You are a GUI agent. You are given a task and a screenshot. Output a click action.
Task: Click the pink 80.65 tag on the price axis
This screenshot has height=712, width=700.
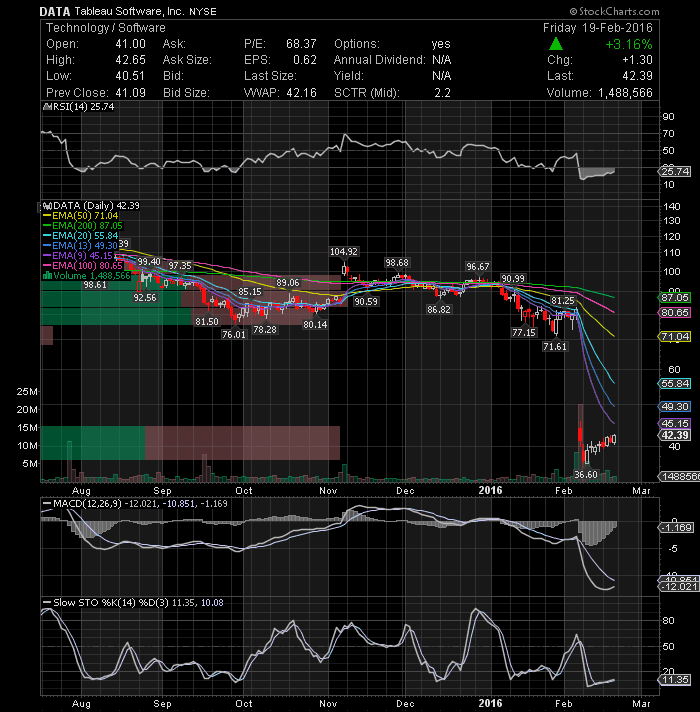675,312
